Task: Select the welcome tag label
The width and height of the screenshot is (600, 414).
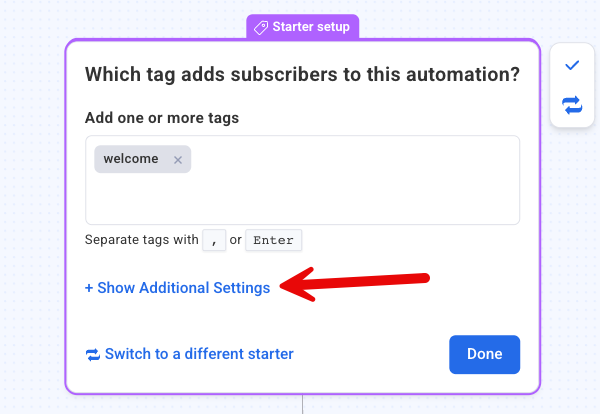Action: (131, 159)
